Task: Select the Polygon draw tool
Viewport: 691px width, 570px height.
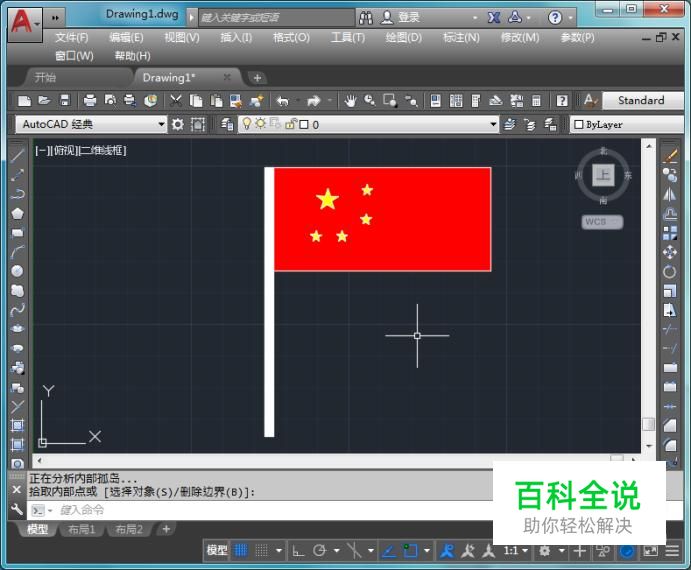Action: click(x=17, y=213)
